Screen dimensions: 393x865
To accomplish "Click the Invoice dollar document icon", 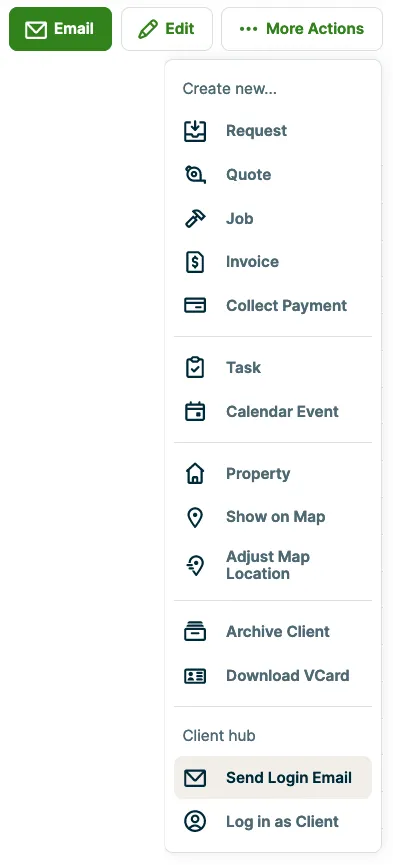I will click(x=195, y=261).
